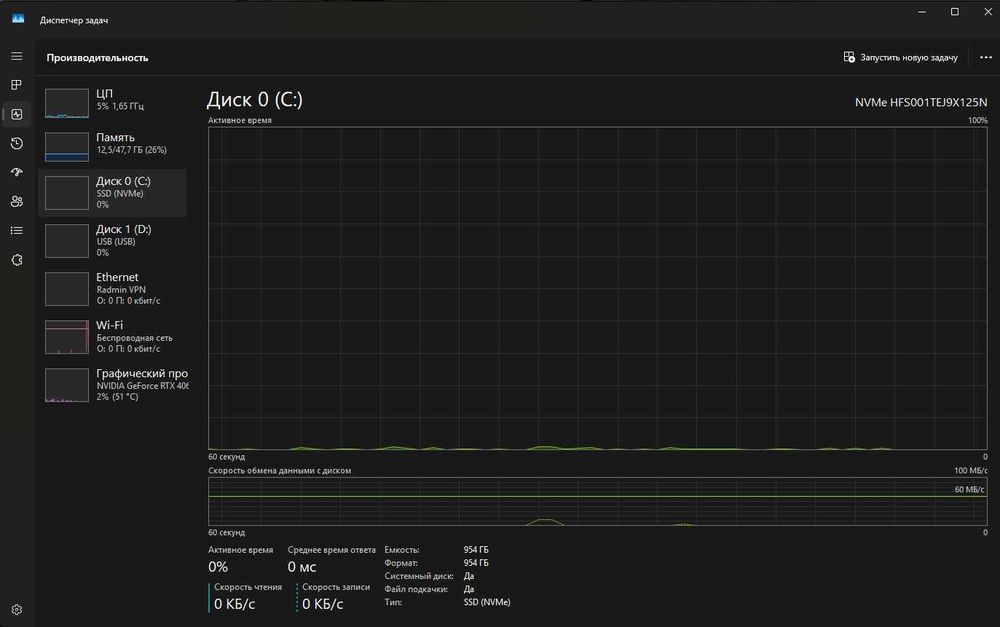1000x627 pixels.
Task: Select Графический процессор GPU item
Action: click(x=112, y=385)
